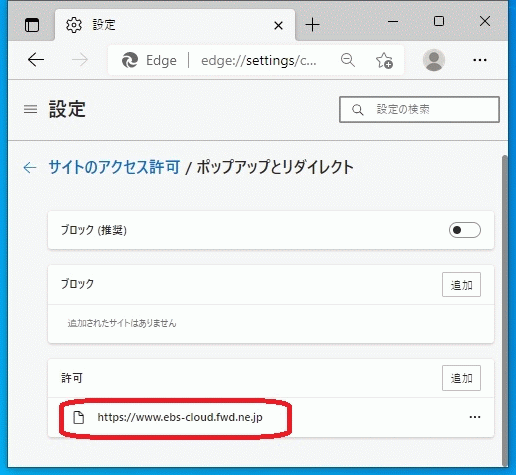
Task: Open the settings hamburger menu
Action: [x=30, y=109]
